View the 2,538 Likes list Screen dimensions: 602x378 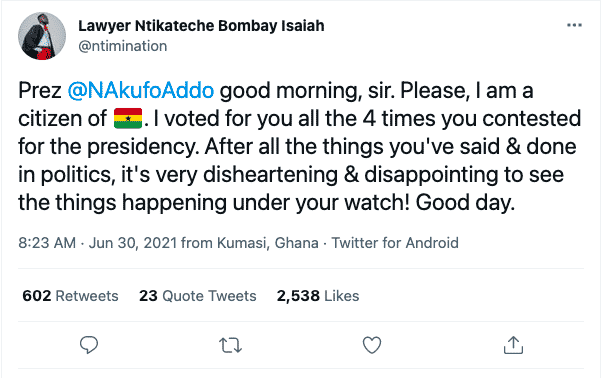point(318,296)
